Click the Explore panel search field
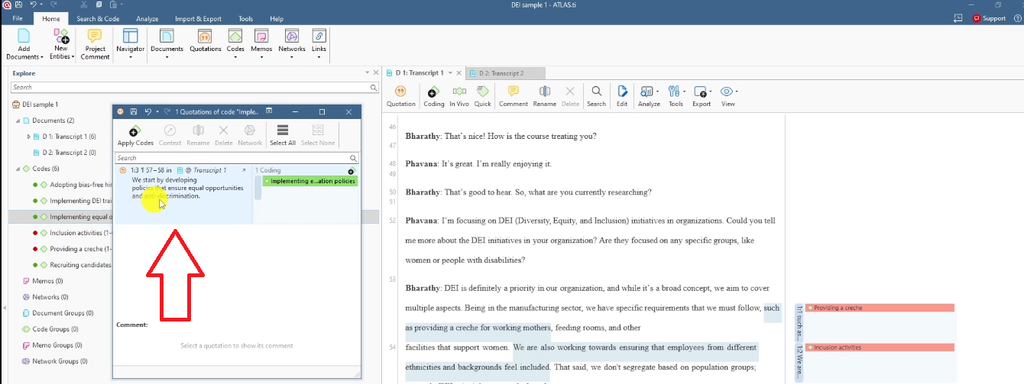 (x=195, y=87)
